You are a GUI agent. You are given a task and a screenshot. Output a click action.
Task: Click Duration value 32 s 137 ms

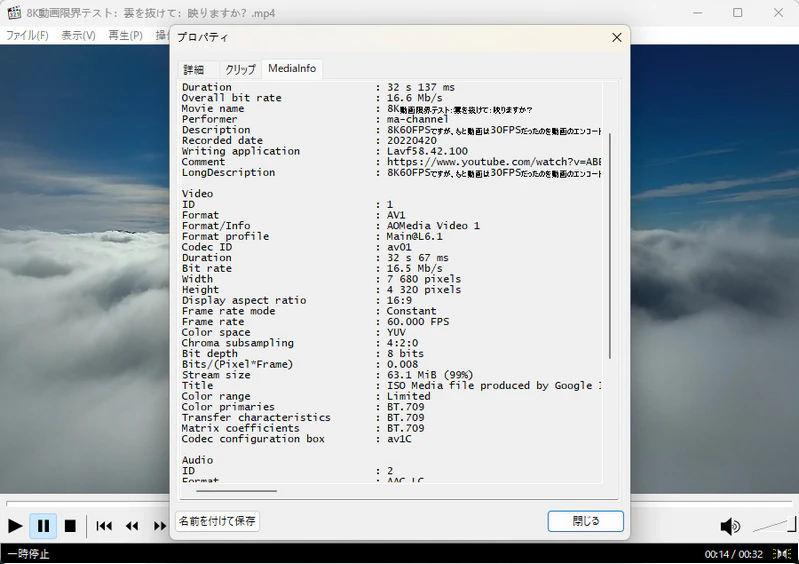[421, 87]
